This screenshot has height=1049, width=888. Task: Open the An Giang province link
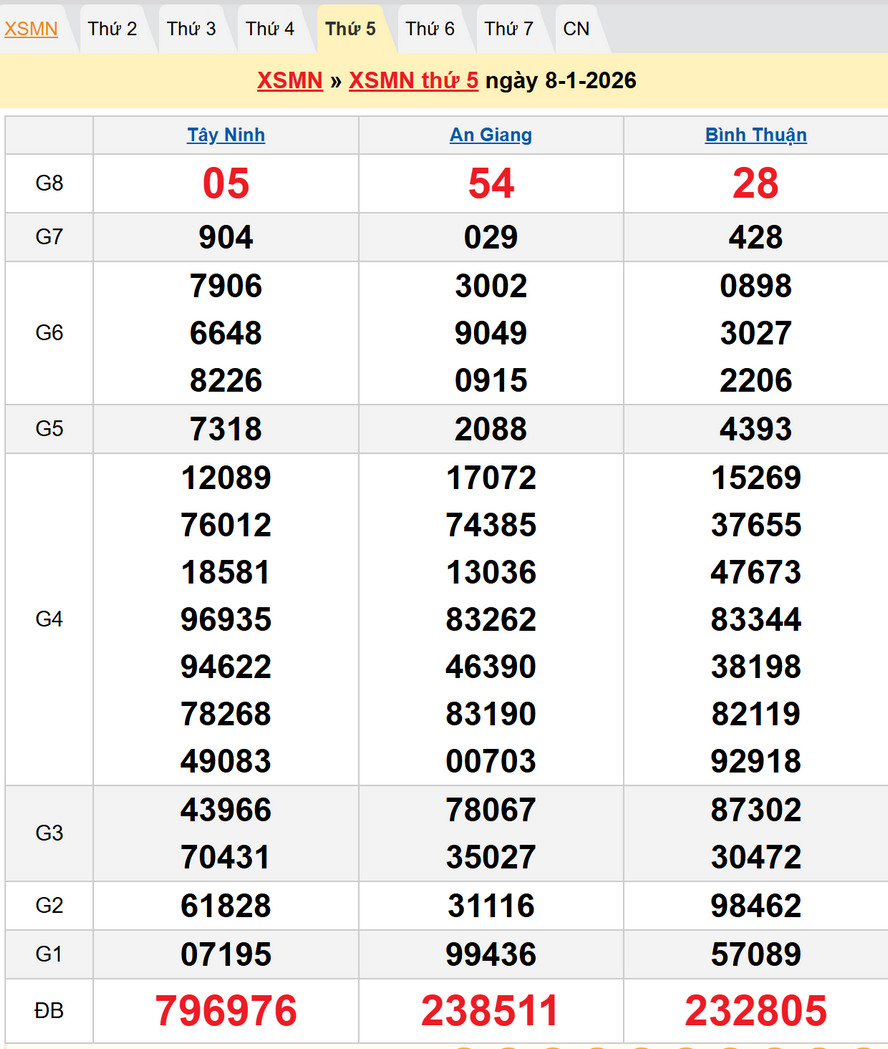pos(491,135)
